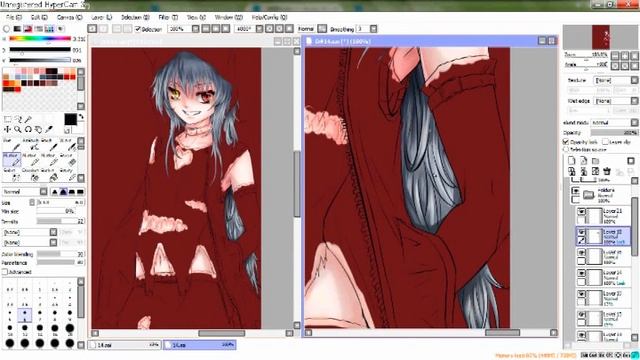Enable the Advanced brush settings checkbox
Image resolution: width=640 pixels, height=360 pixels.
click(5, 272)
